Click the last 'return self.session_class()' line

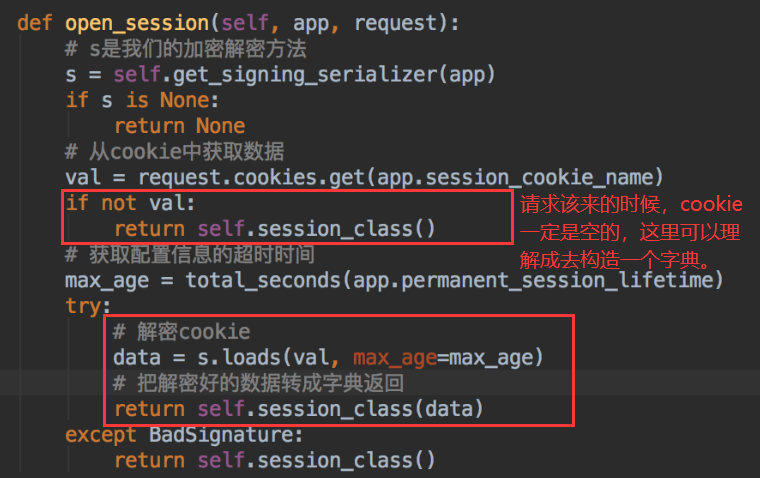(x=275, y=461)
